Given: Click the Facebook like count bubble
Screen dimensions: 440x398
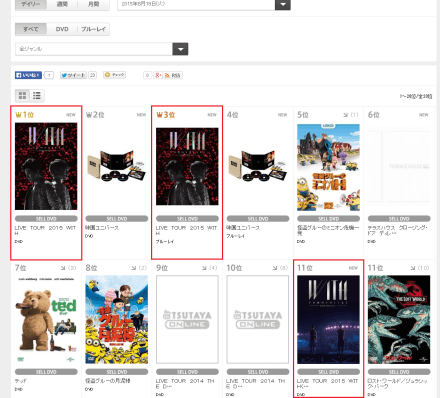Looking at the screenshot, I should 49,75.
